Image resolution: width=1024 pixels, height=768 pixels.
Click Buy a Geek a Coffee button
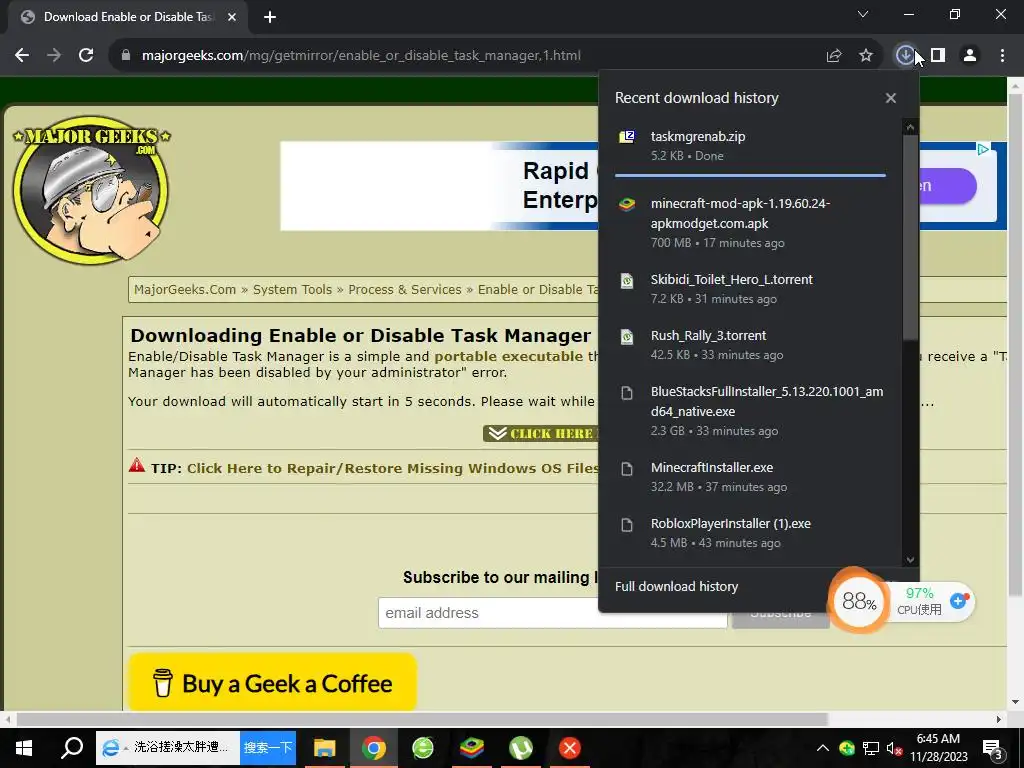(272, 683)
